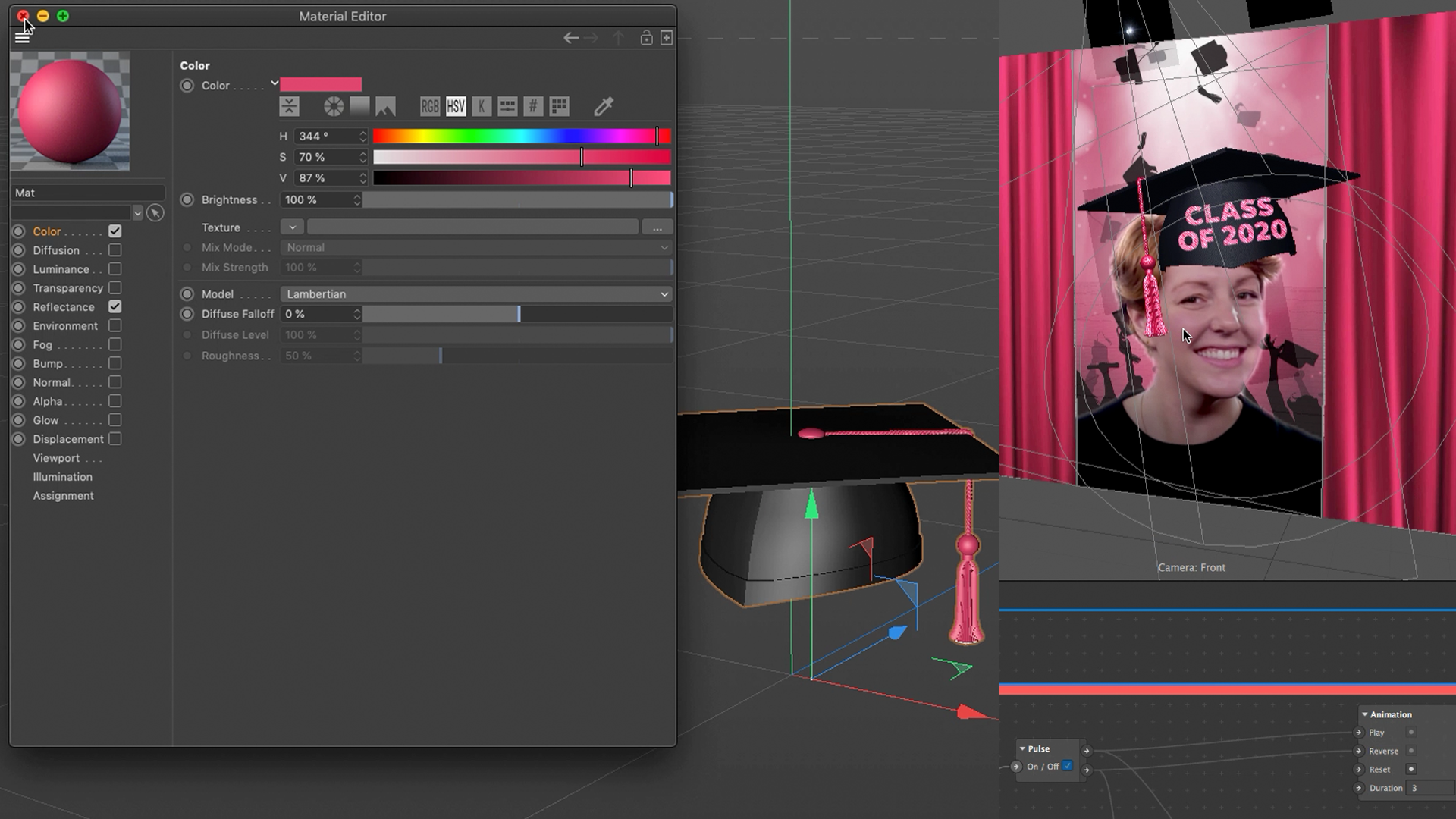The height and width of the screenshot is (819, 1456).
Task: Open the color wheel picker
Action: coord(334,107)
